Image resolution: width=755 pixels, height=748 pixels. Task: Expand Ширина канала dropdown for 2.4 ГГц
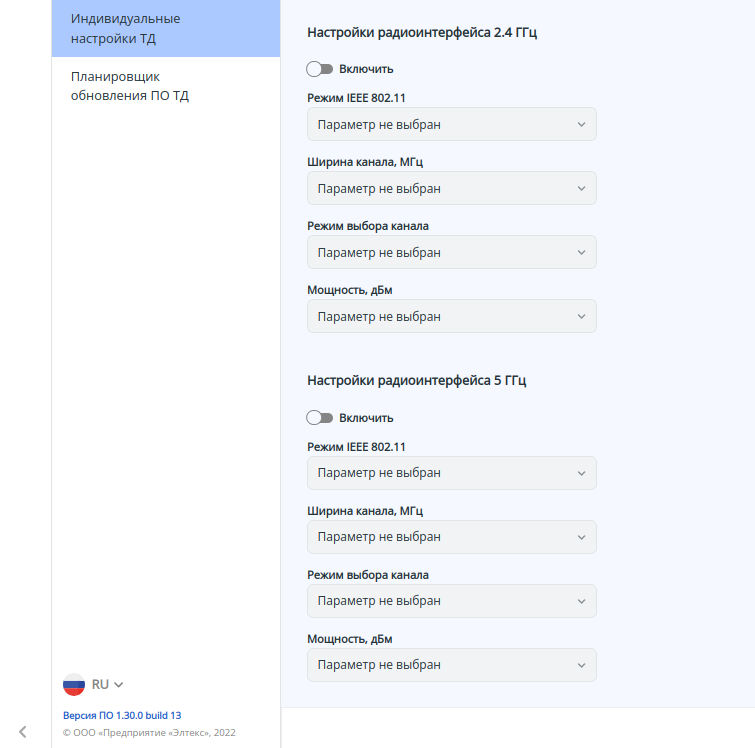tap(451, 188)
